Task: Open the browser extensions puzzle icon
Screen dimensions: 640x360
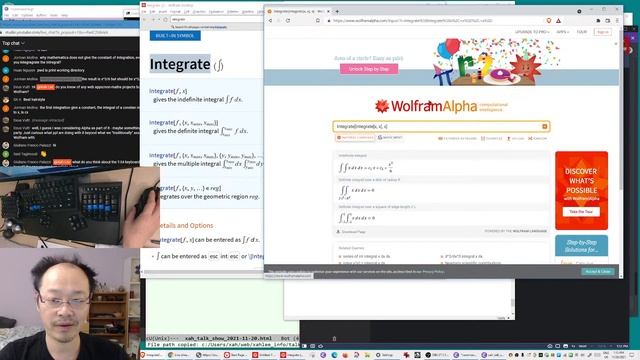Action: pyautogui.click(x=598, y=20)
